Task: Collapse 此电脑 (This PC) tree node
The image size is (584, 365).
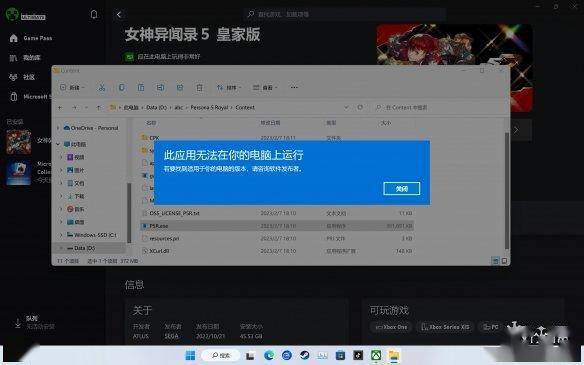Action: click(58, 144)
